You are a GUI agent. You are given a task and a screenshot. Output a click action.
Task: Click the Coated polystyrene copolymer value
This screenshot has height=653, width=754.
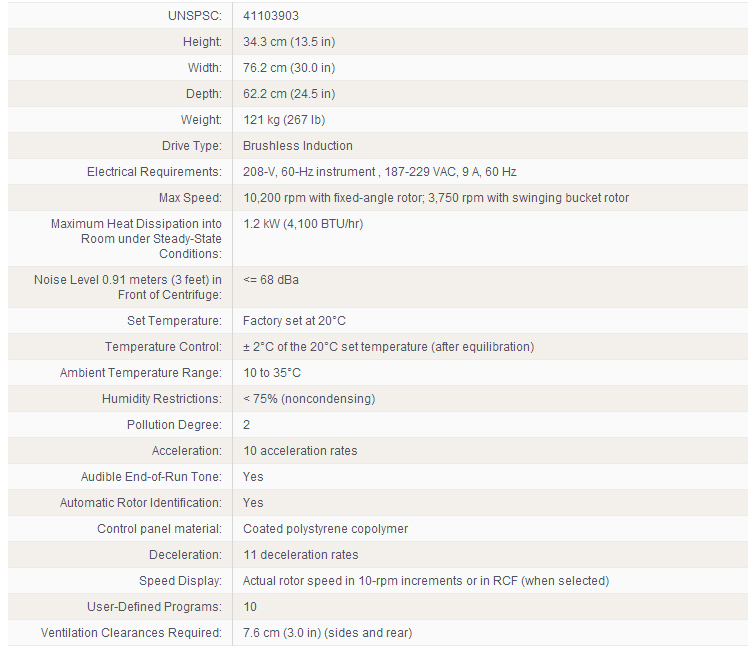tap(325, 529)
